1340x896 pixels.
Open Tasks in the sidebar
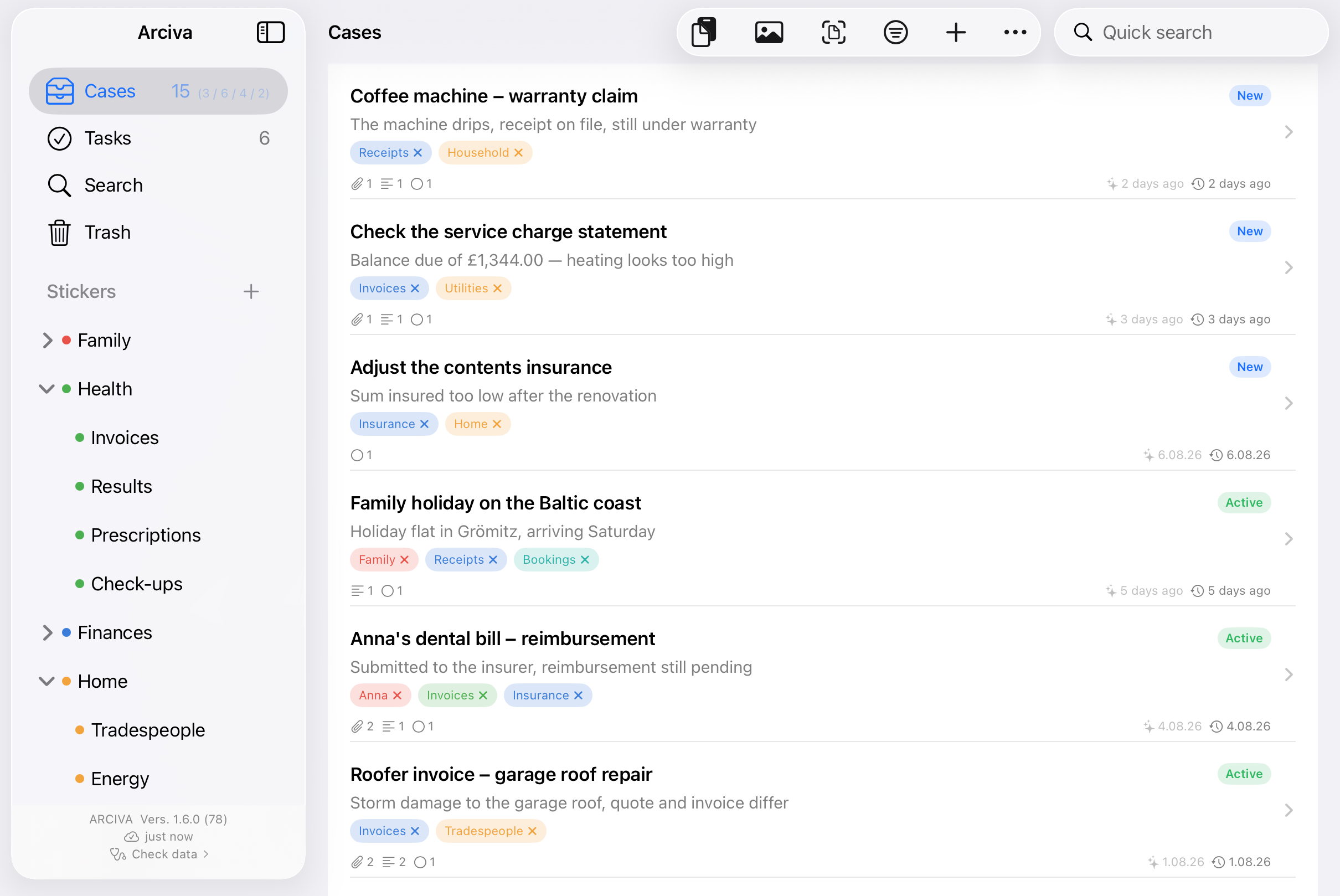(158, 138)
